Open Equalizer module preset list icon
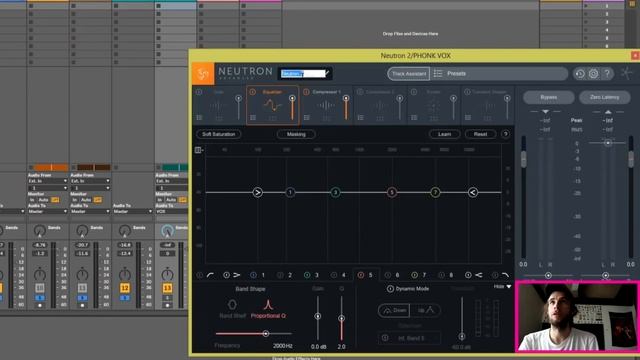This screenshot has width=640, height=360. 253,118
